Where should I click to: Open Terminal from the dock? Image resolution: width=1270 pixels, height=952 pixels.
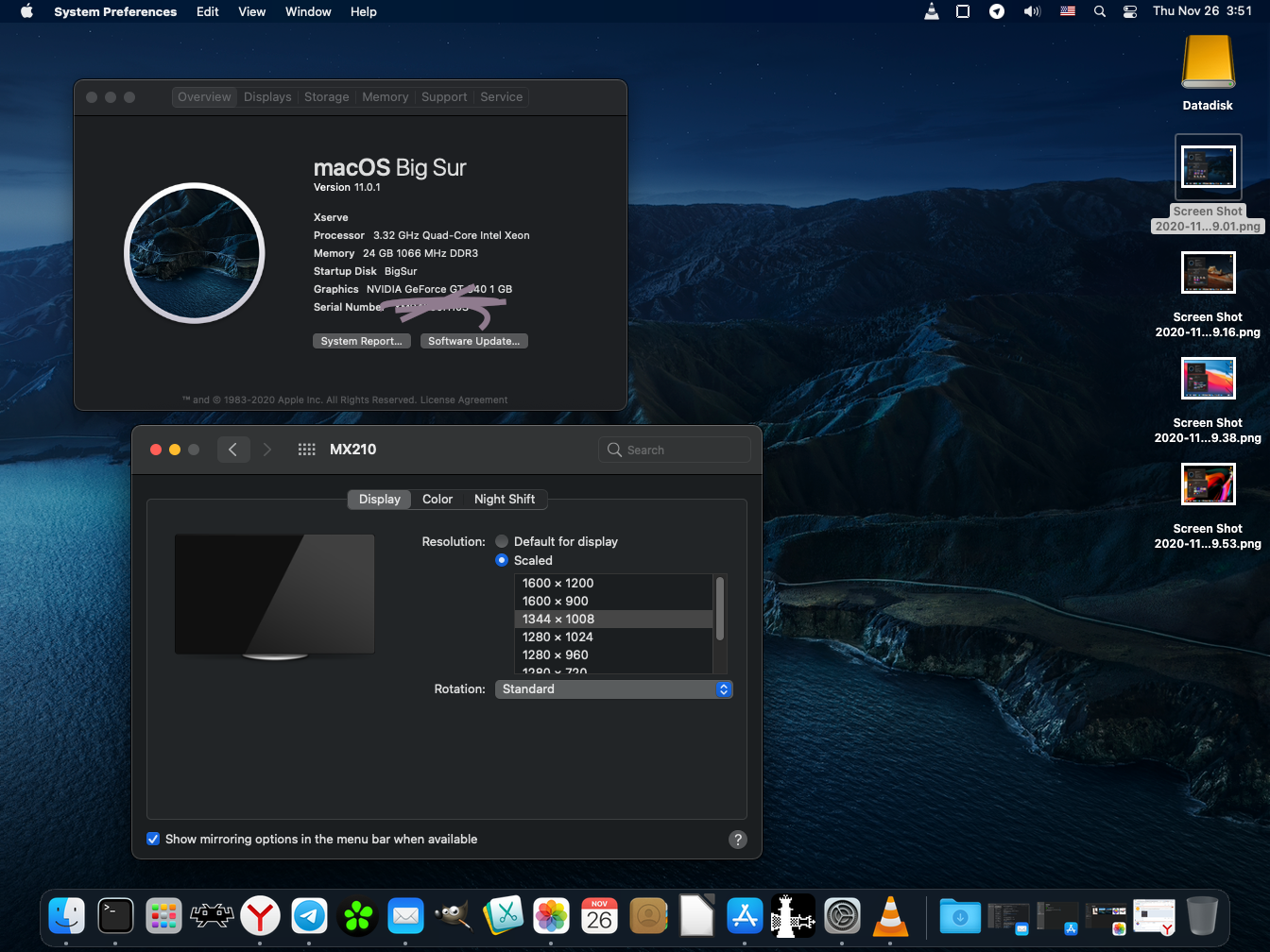coord(115,916)
